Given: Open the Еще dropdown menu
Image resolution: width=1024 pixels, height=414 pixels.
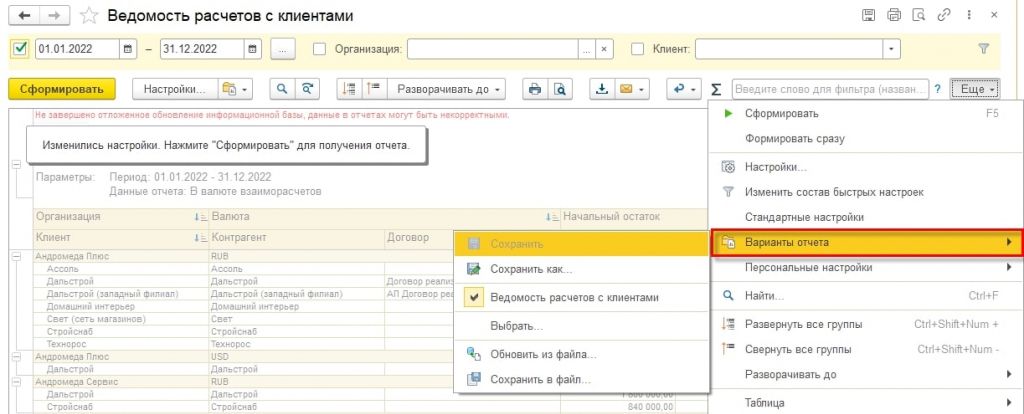Looking at the screenshot, I should (x=976, y=89).
